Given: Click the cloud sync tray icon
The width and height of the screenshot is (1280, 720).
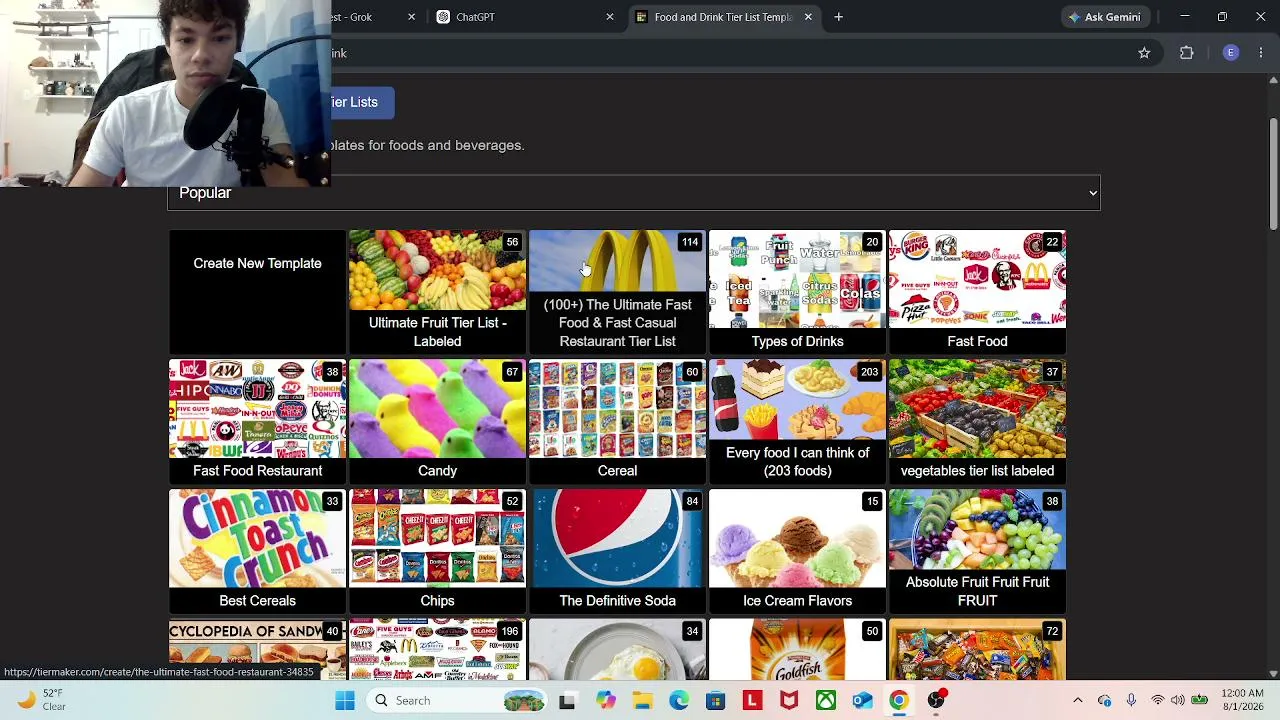Looking at the screenshot, I should [1104, 701].
